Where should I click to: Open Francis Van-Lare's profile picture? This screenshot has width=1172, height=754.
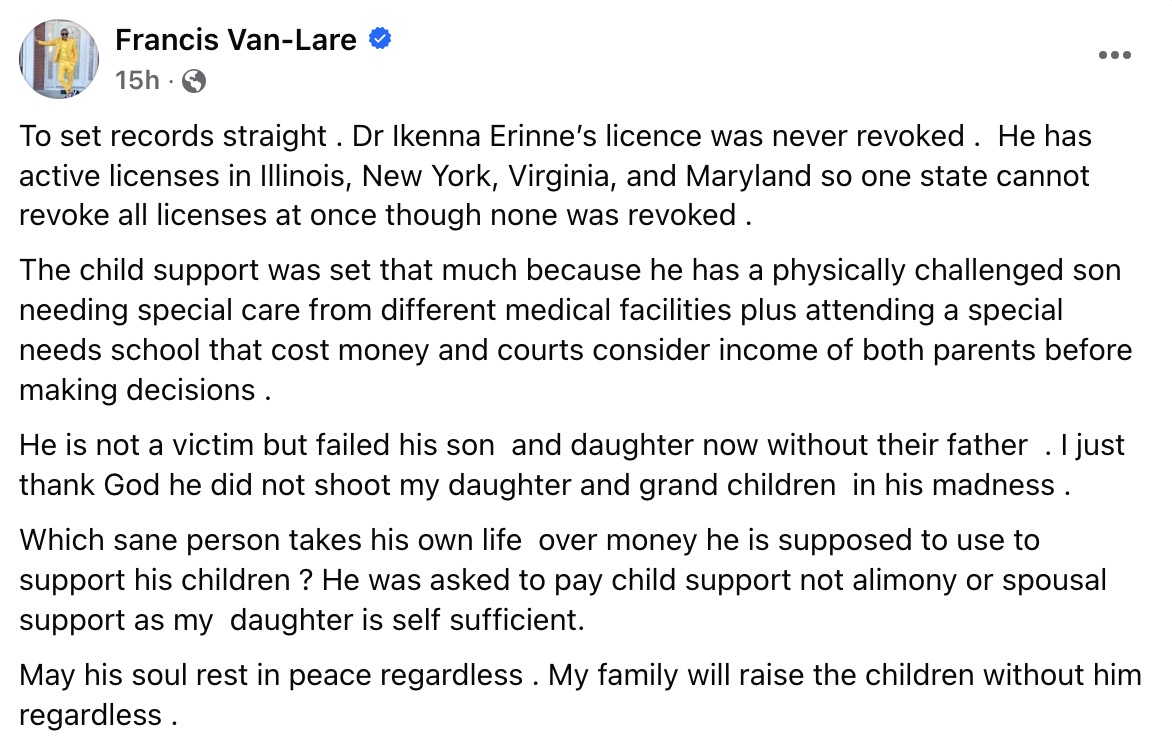pyautogui.click(x=59, y=58)
